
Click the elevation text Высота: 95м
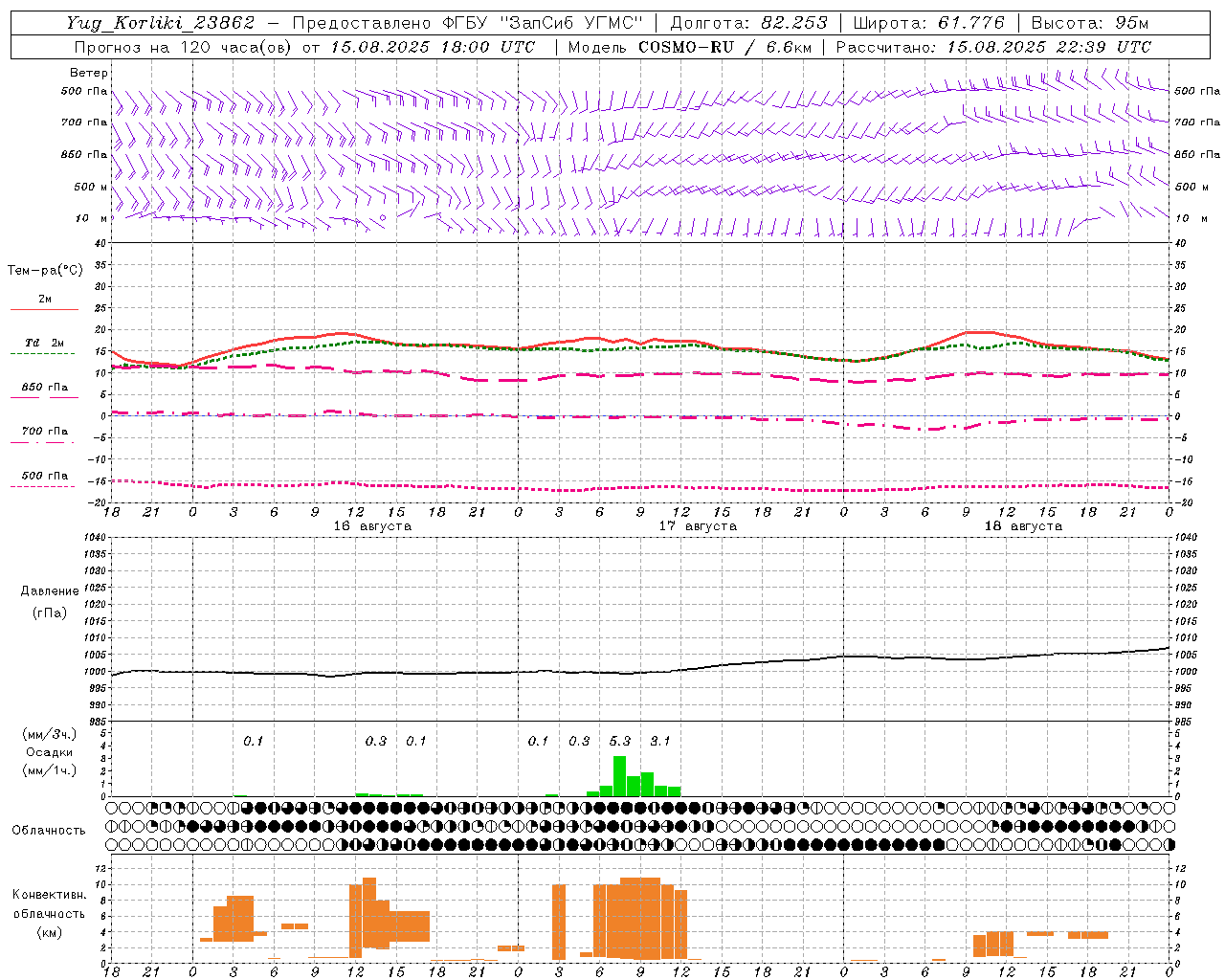pyautogui.click(x=1089, y=23)
